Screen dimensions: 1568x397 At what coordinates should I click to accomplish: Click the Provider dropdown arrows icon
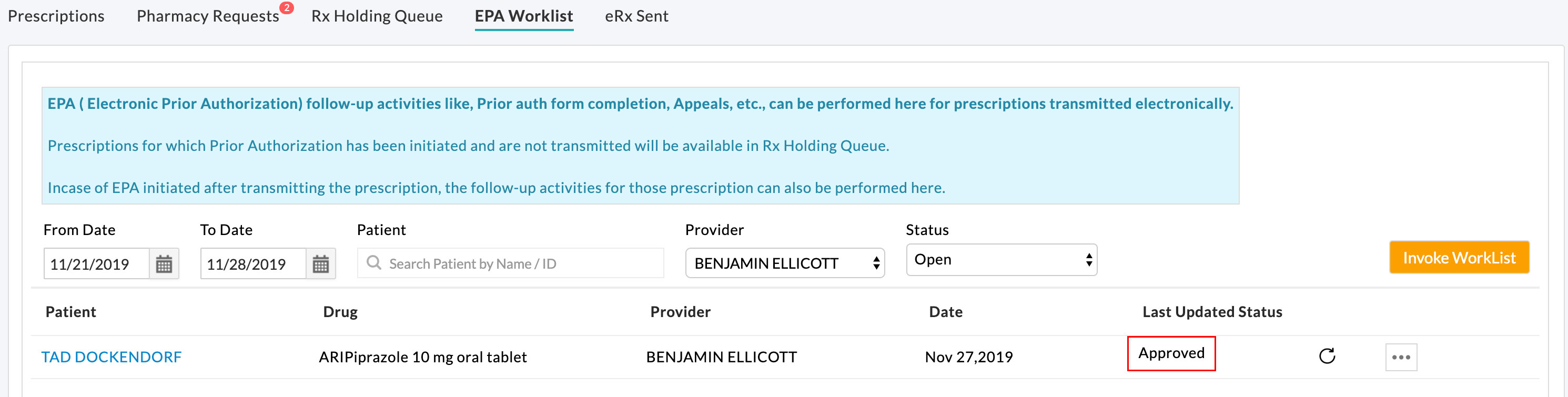click(875, 263)
